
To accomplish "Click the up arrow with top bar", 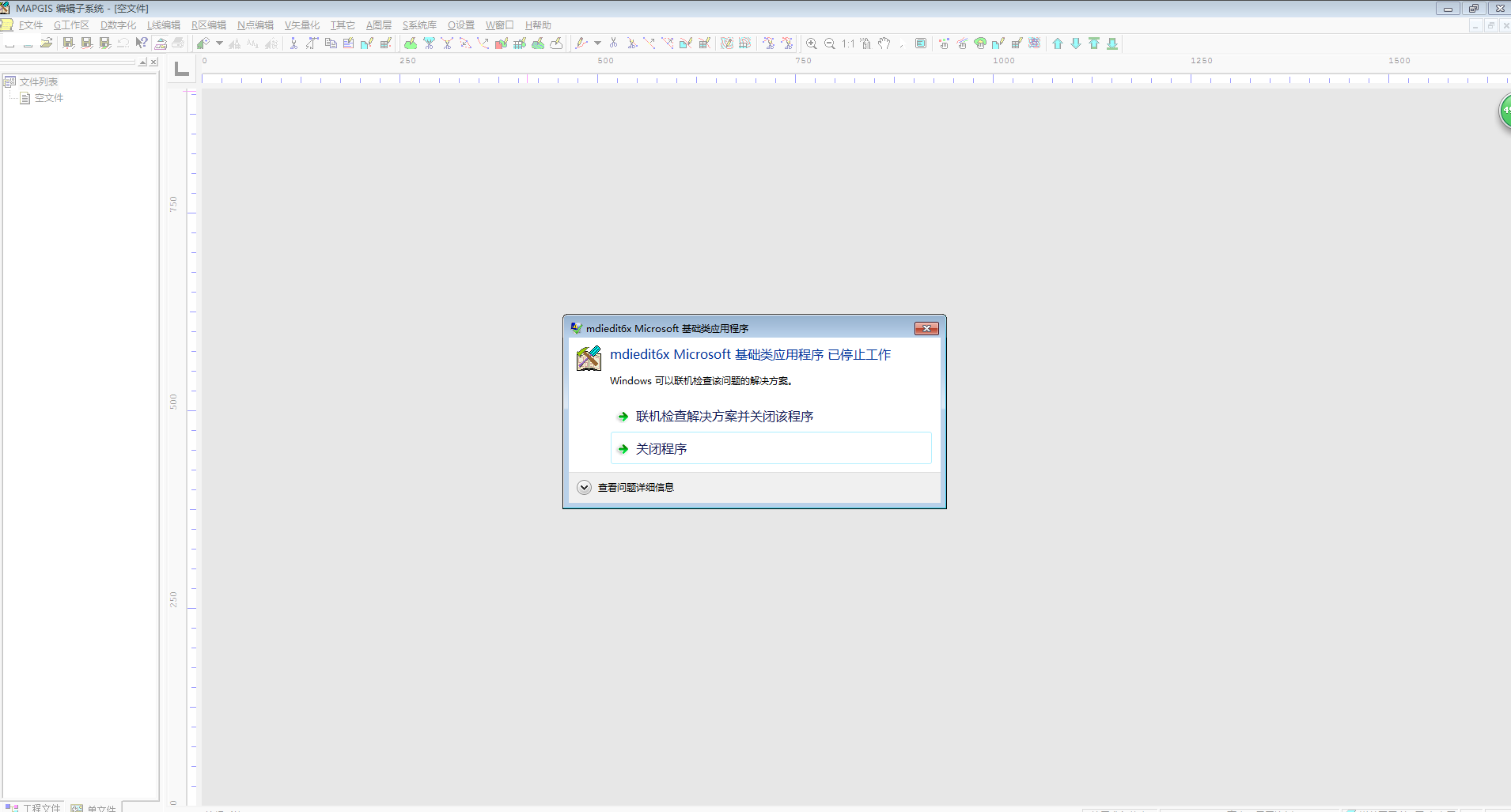I will tap(1094, 43).
